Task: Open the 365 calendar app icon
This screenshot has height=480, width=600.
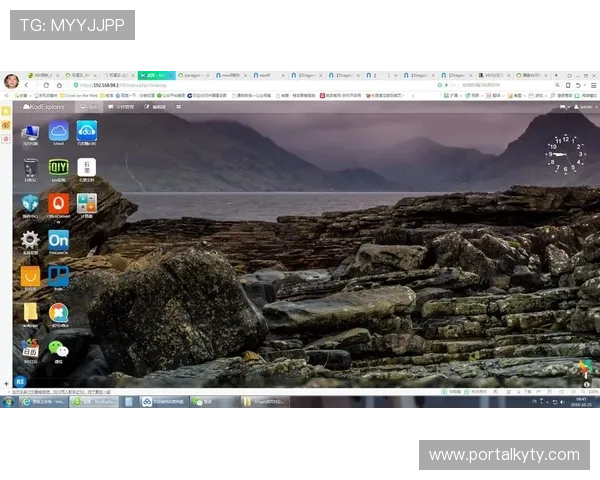Action: pyautogui.click(x=30, y=349)
